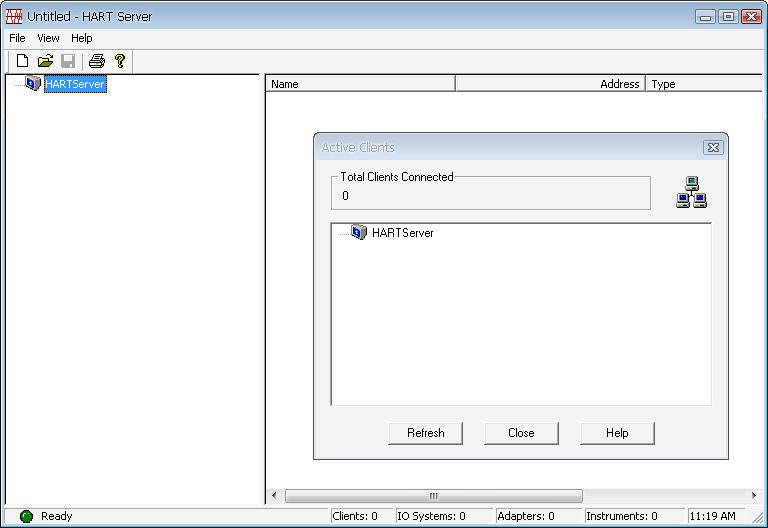This screenshot has height=528, width=768.
Task: Click the Print toolbar icon
Action: pos(96,61)
